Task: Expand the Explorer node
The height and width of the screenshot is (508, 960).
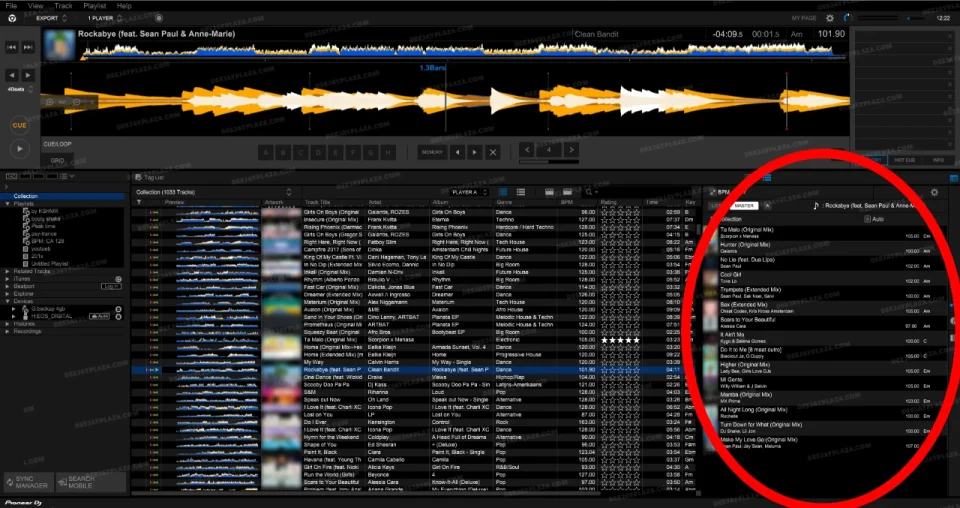Action: [x=7, y=294]
